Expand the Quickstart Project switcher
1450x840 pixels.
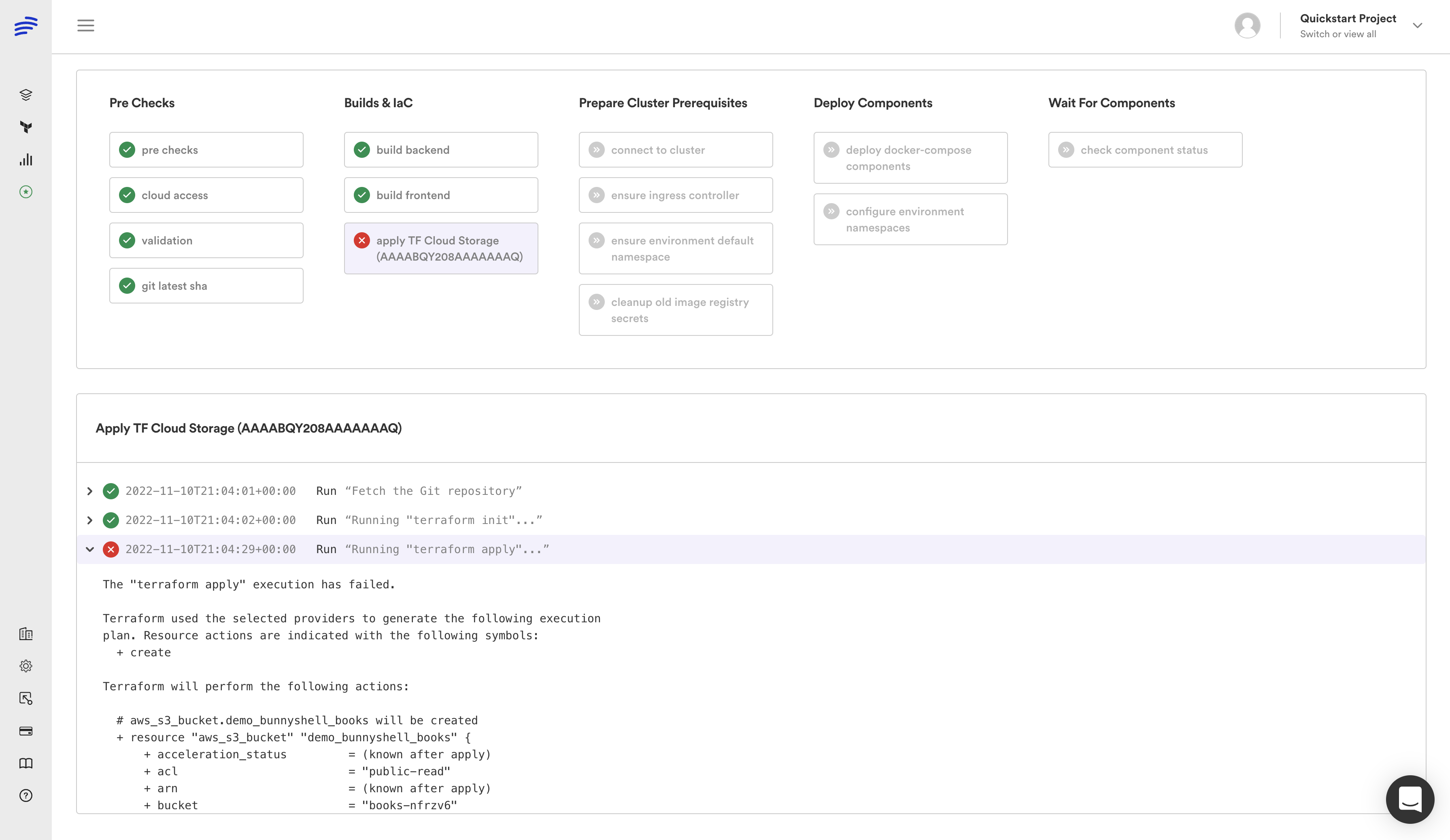[1417, 26]
